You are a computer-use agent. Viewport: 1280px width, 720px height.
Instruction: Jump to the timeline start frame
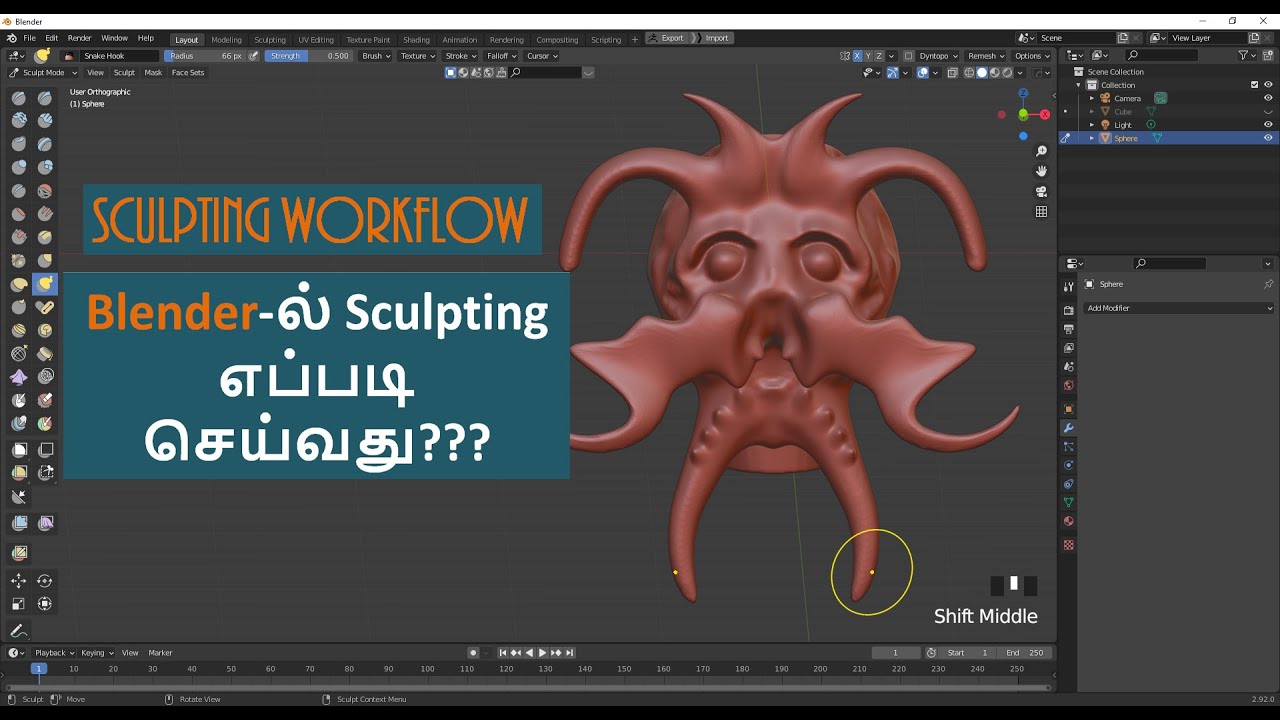pos(503,653)
